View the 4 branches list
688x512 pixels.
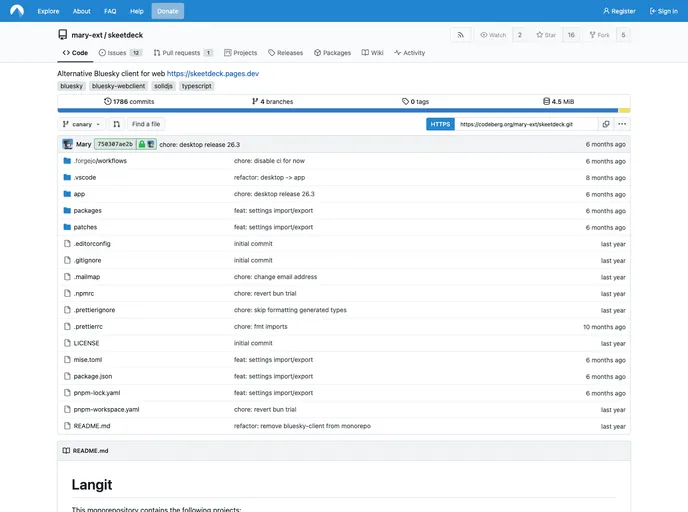click(x=272, y=101)
